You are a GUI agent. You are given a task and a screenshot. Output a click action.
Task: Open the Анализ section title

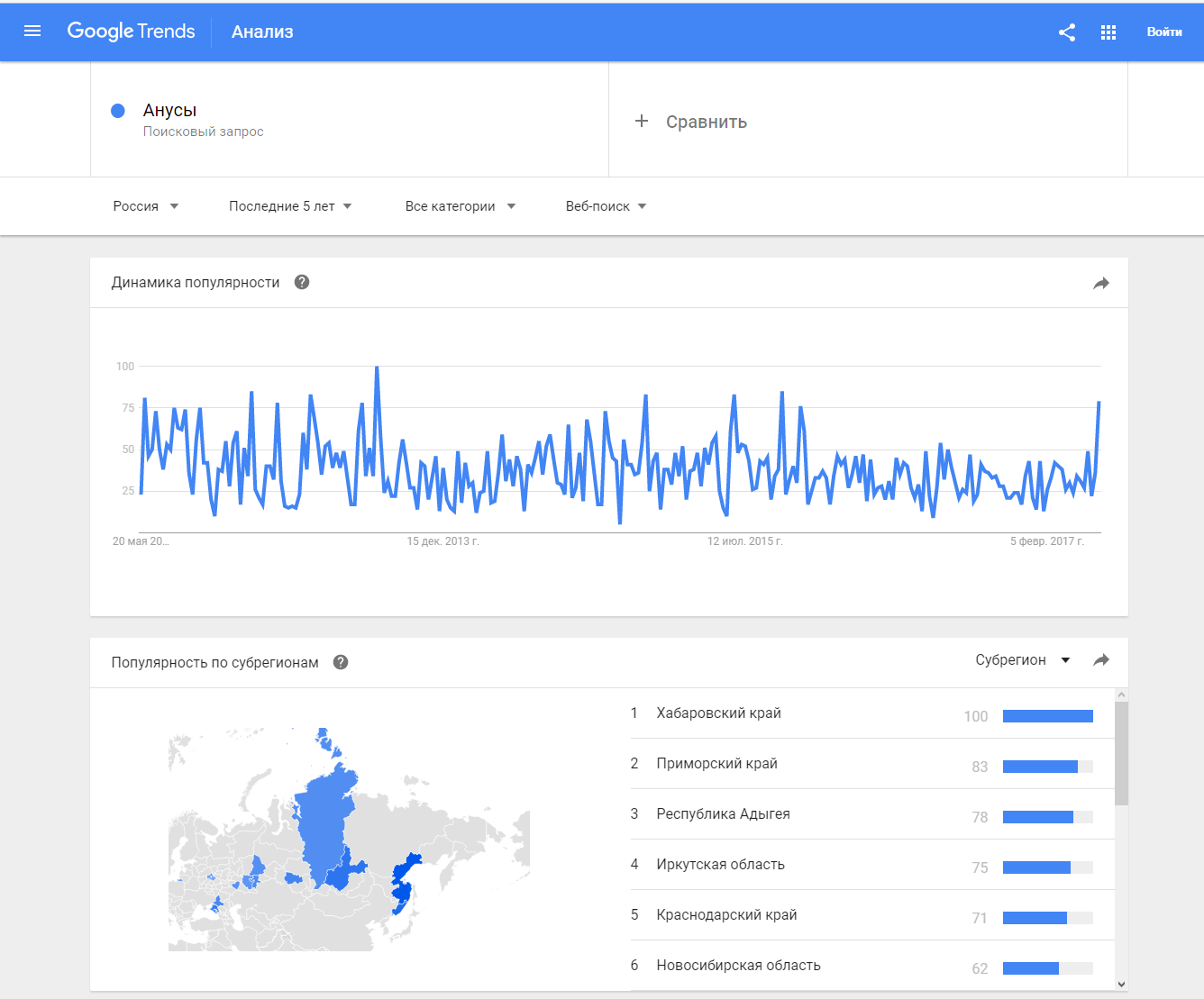(262, 32)
